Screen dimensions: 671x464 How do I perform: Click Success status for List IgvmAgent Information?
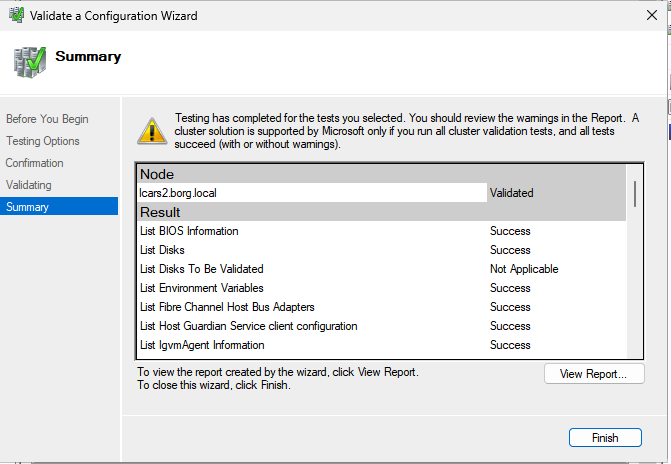click(510, 345)
